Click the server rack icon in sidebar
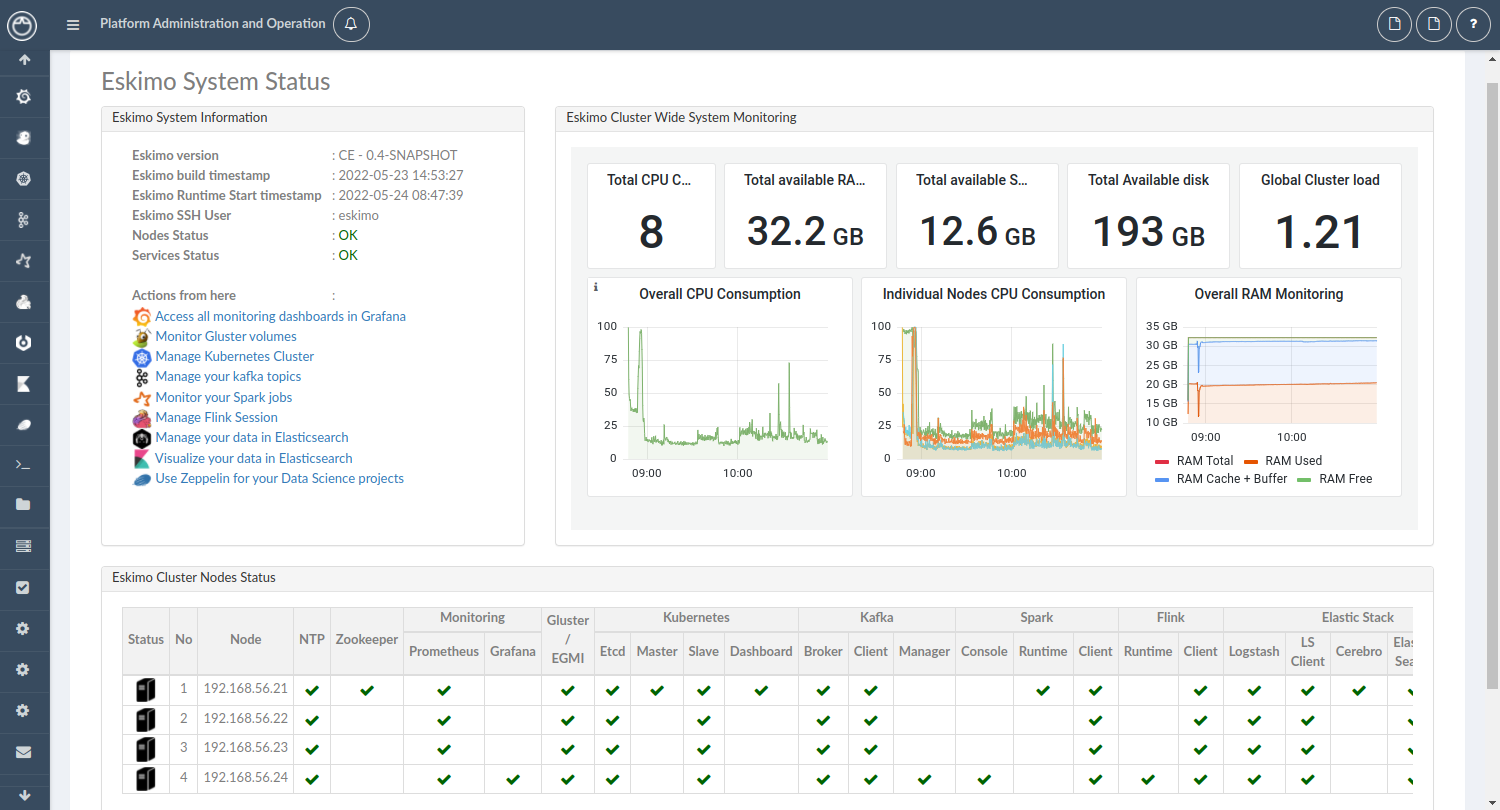The height and width of the screenshot is (810, 1500). click(x=24, y=546)
